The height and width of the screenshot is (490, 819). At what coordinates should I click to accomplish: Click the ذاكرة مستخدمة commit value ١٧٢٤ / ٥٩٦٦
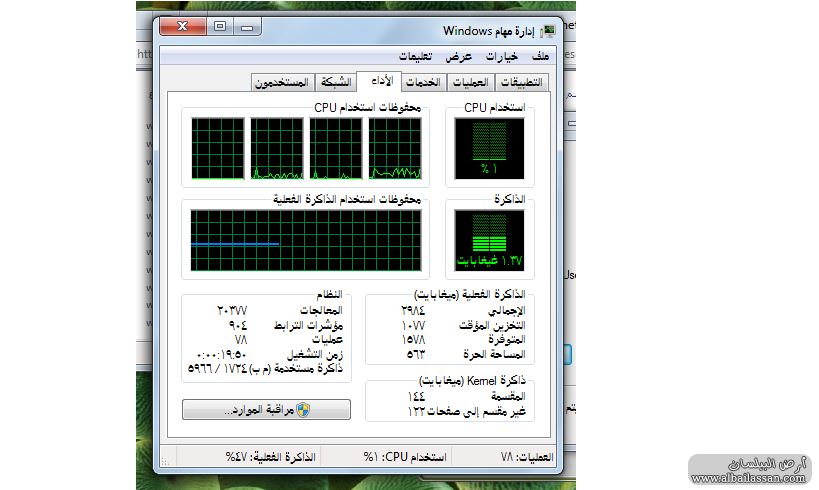[x=217, y=369]
